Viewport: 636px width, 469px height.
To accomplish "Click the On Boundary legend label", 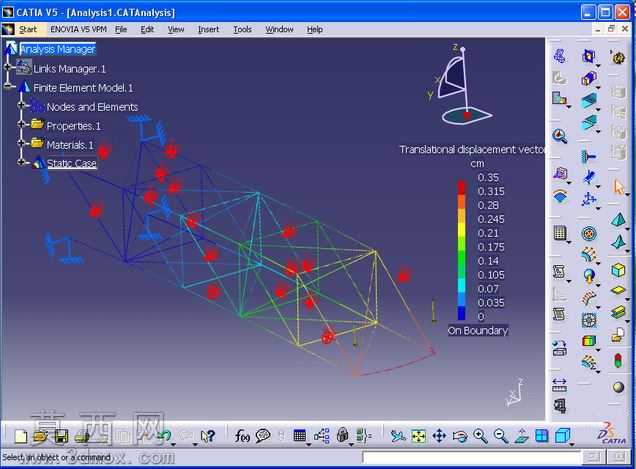I will tap(478, 330).
